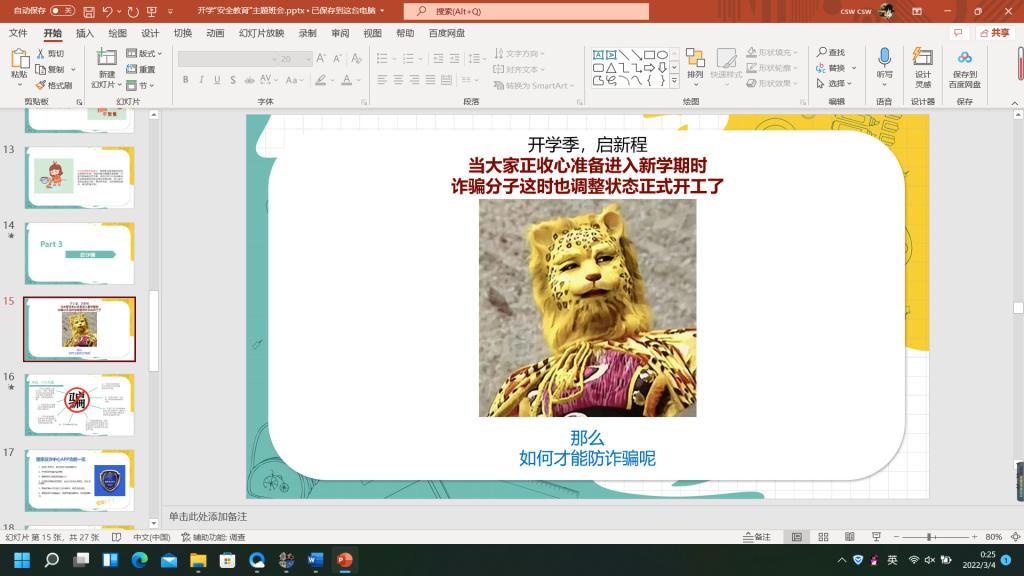This screenshot has width=1024, height=576.
Task: Expand the Select (选择) dropdown
Action: pos(835,84)
